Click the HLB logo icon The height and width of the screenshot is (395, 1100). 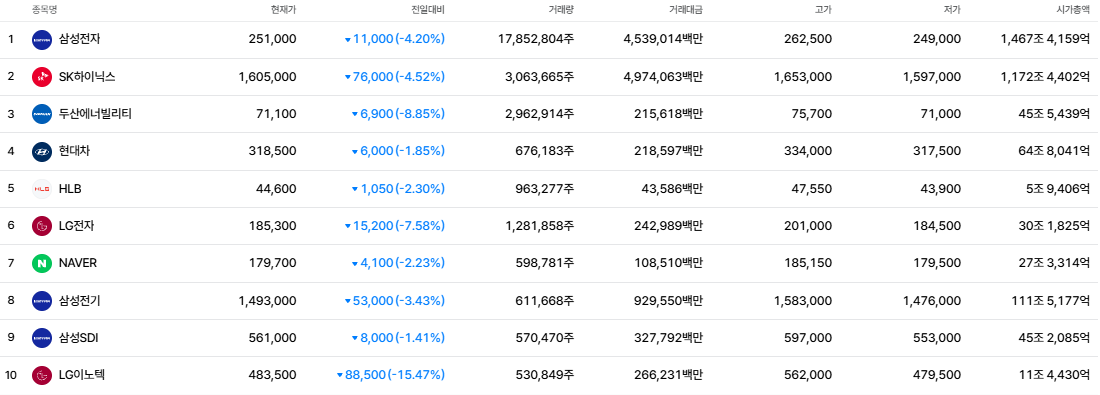tap(42, 189)
